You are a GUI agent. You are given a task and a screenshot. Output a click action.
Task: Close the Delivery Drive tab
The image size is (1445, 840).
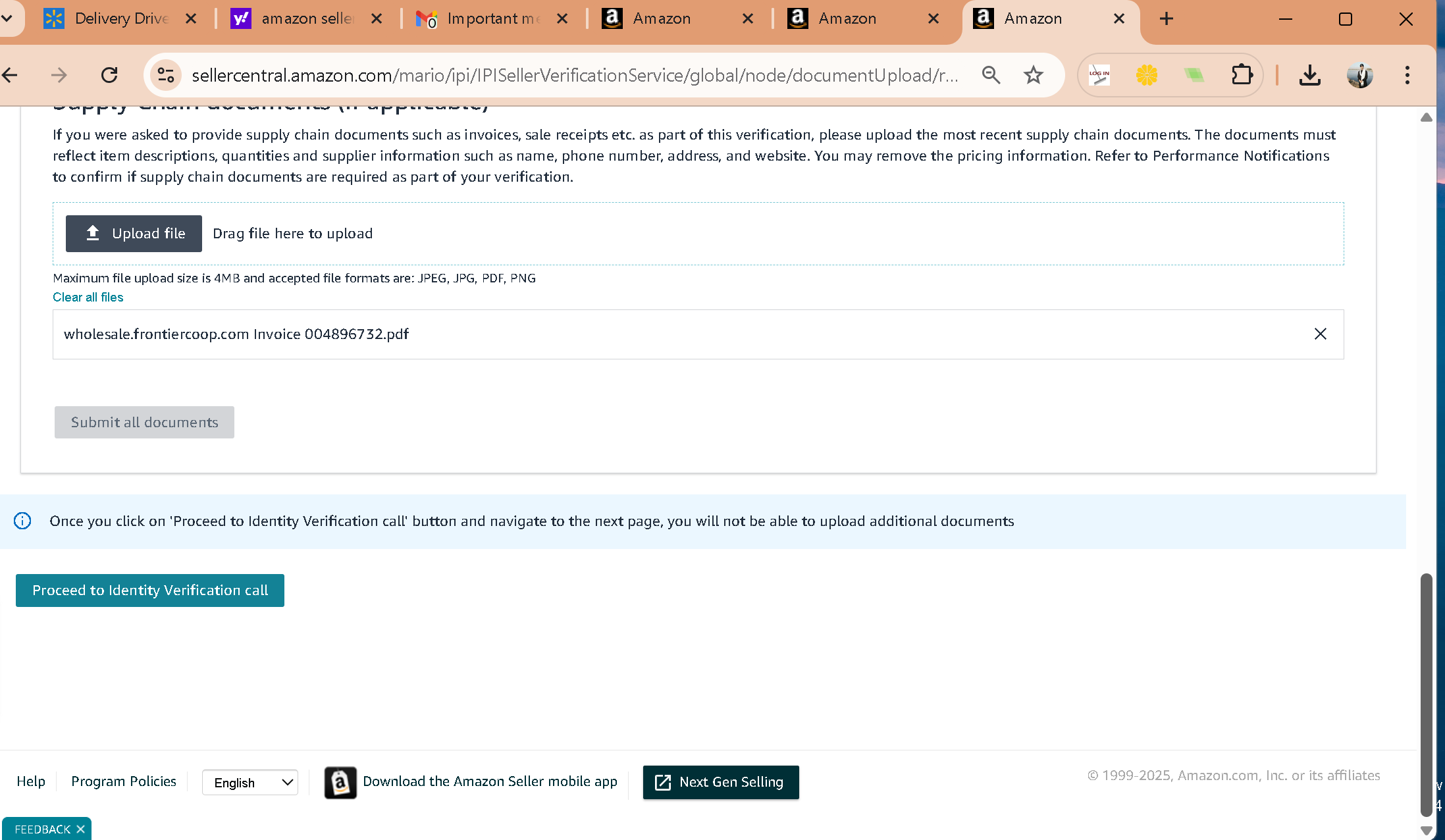(x=191, y=19)
